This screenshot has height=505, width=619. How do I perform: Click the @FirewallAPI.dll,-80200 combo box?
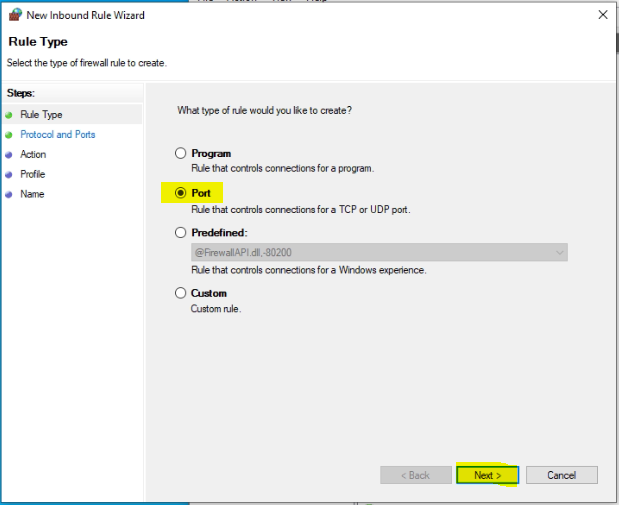click(x=379, y=252)
